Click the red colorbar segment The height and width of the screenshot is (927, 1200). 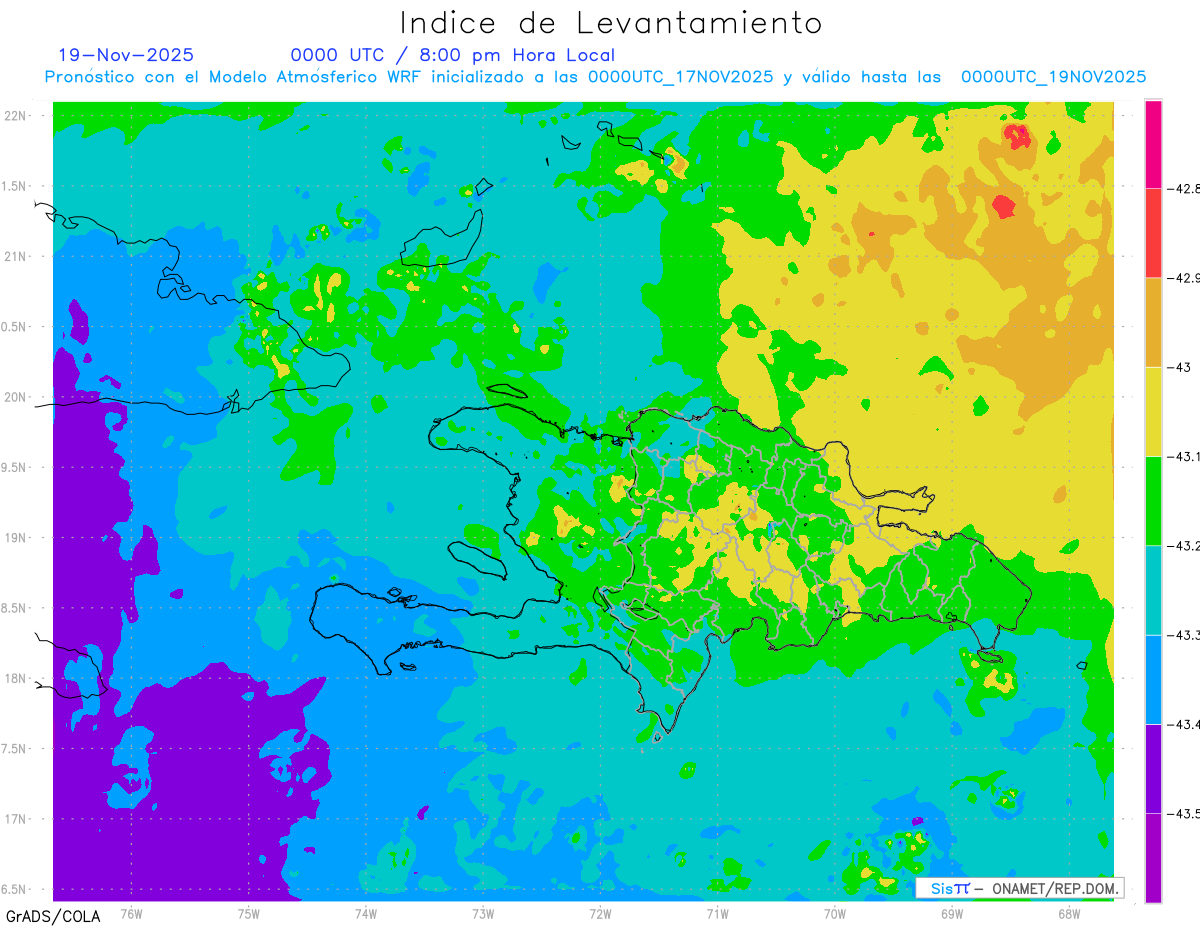pos(1153,233)
